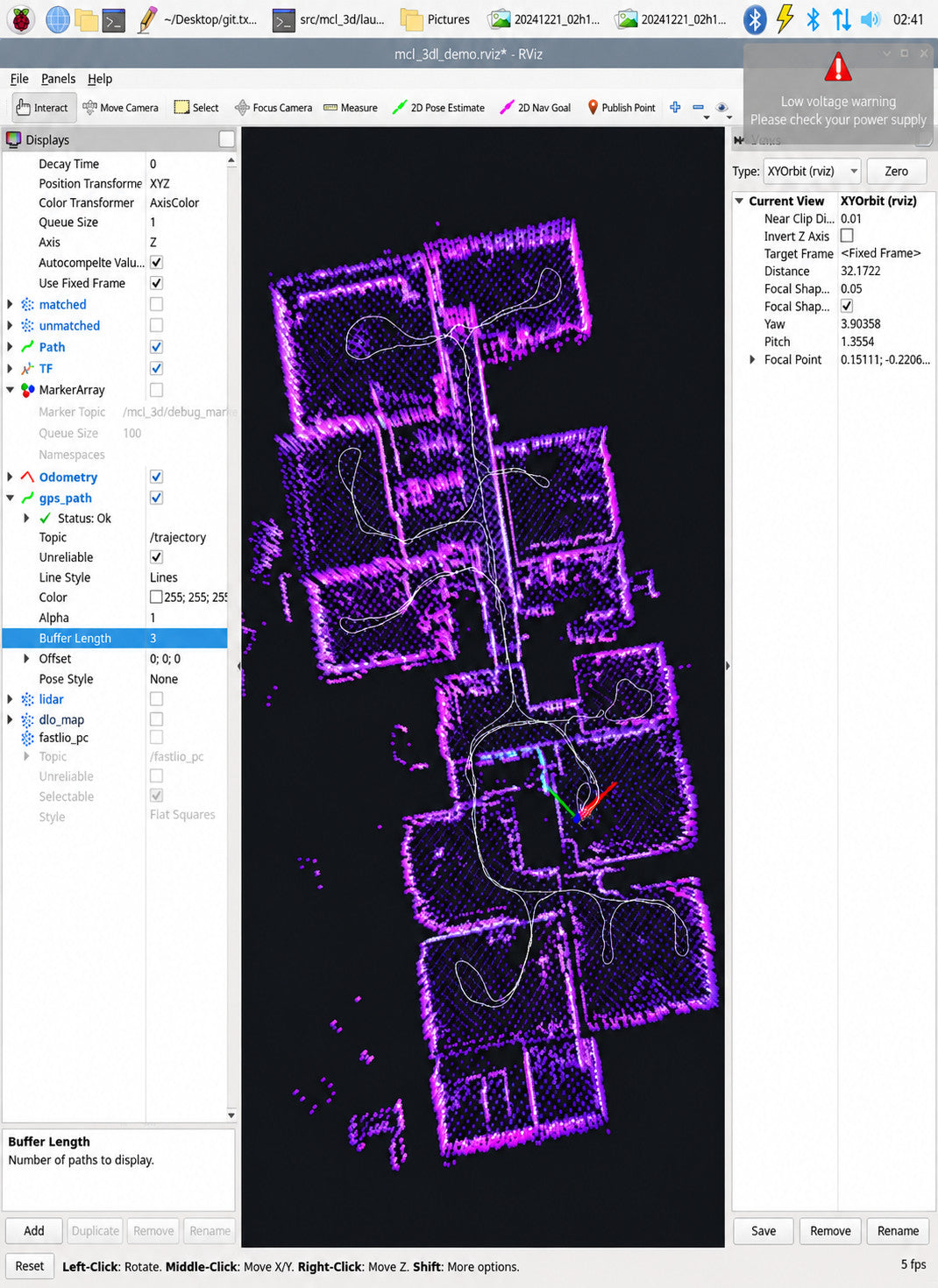The image size is (938, 1288).
Task: Disable the Path display checkbox
Action: click(156, 347)
